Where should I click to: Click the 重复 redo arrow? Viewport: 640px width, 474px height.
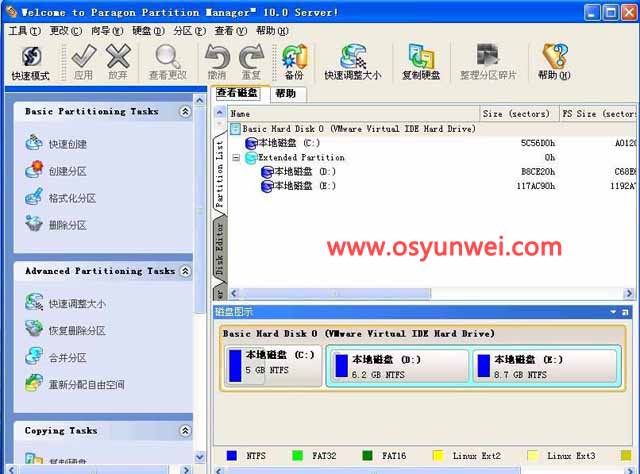(x=251, y=56)
